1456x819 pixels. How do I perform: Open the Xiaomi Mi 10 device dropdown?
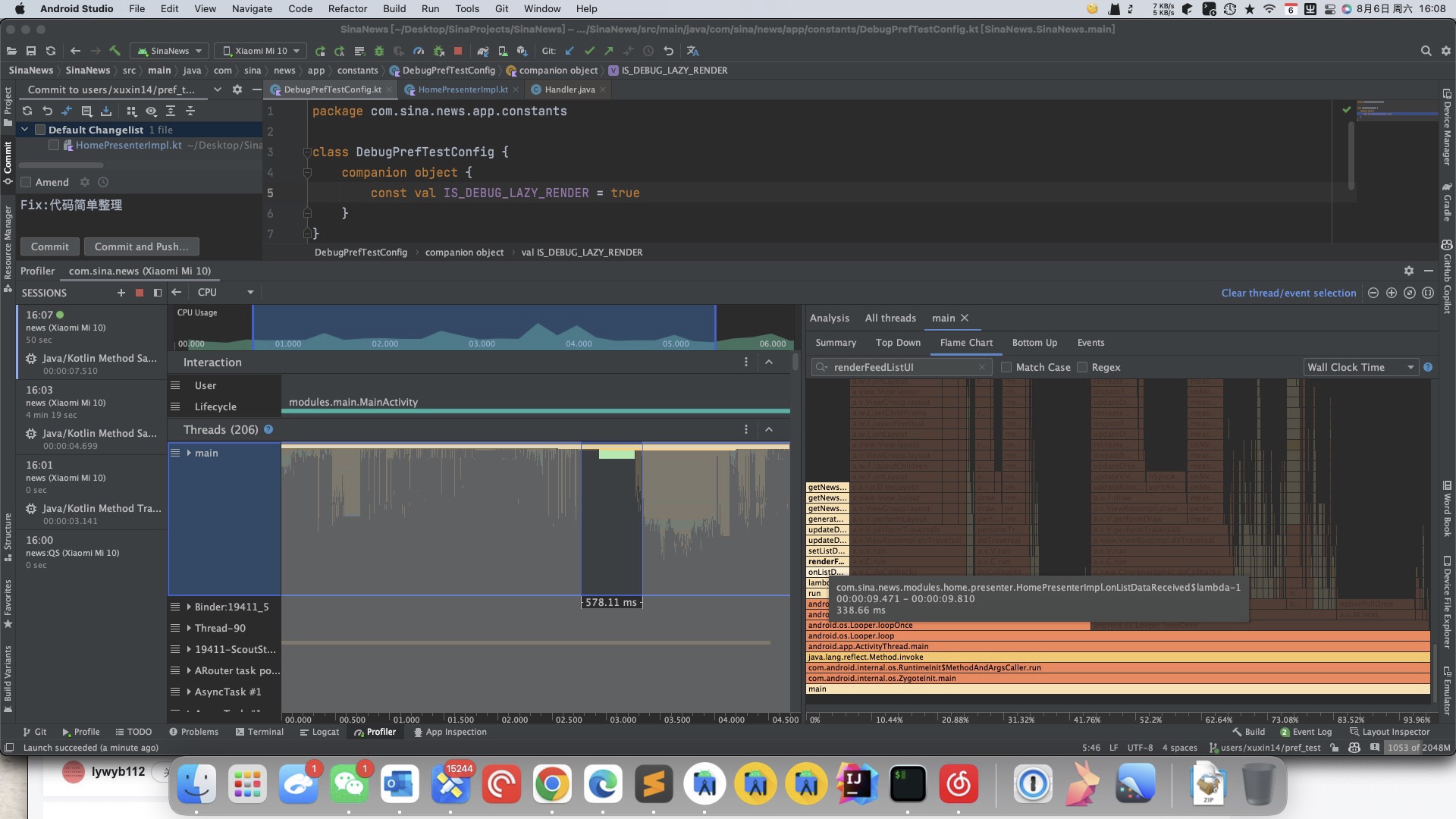[x=260, y=51]
